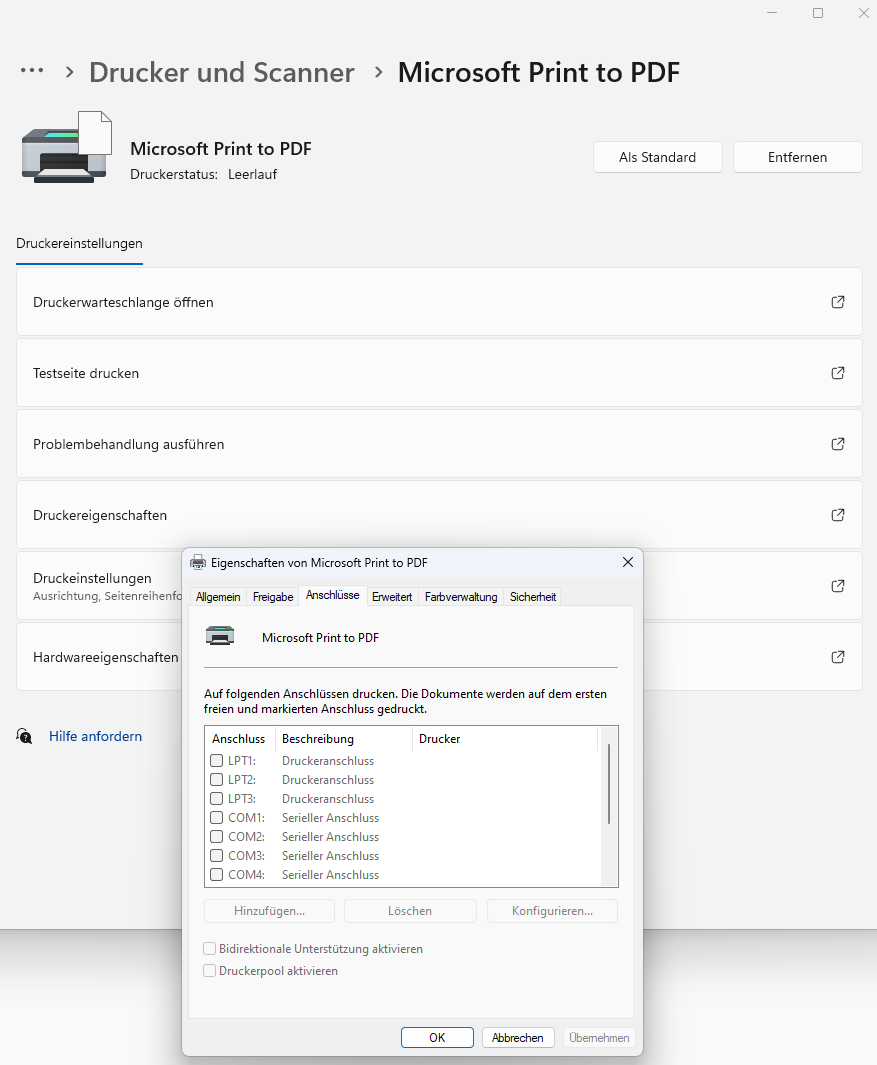Open the Sicherheit tab
877x1065 pixels.
[x=533, y=596]
